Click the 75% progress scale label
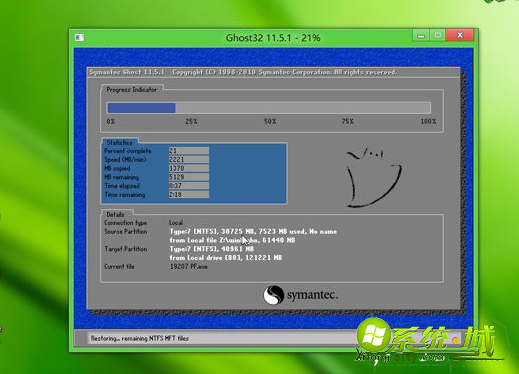Image resolution: width=519 pixels, height=374 pixels. click(347, 121)
